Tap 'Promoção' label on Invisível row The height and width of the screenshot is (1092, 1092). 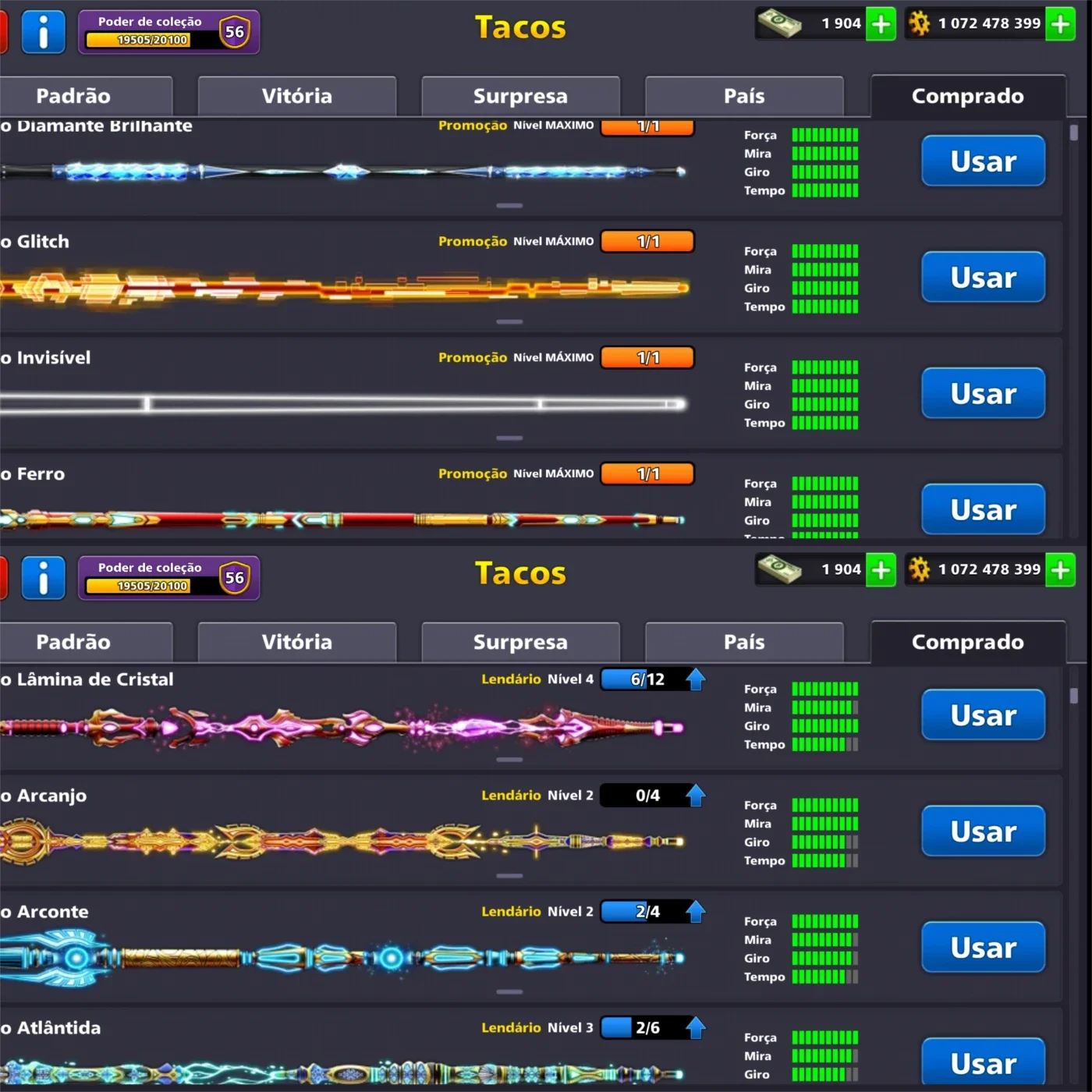coord(473,358)
